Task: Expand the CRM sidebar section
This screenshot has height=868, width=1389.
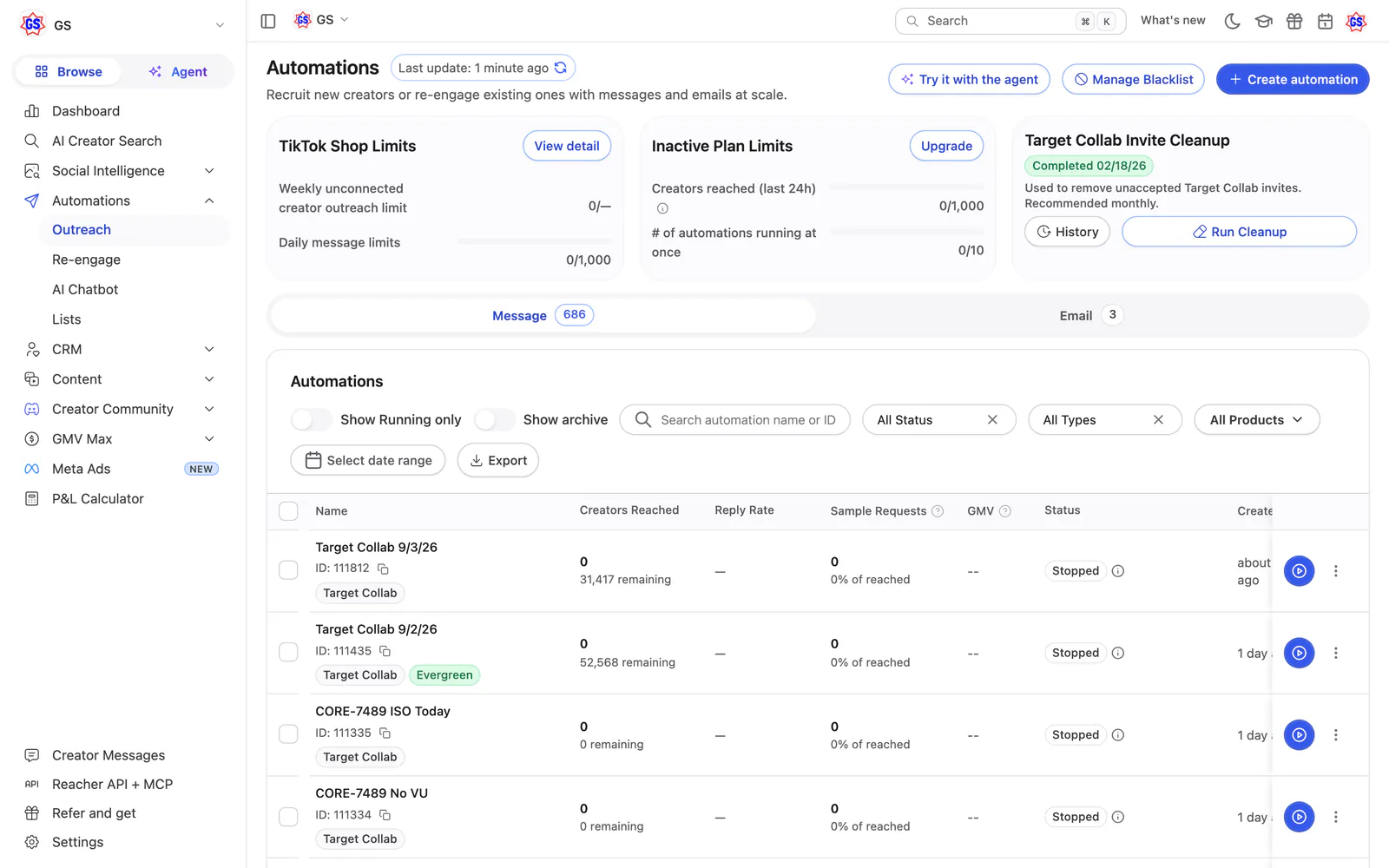Action: pyautogui.click(x=208, y=349)
